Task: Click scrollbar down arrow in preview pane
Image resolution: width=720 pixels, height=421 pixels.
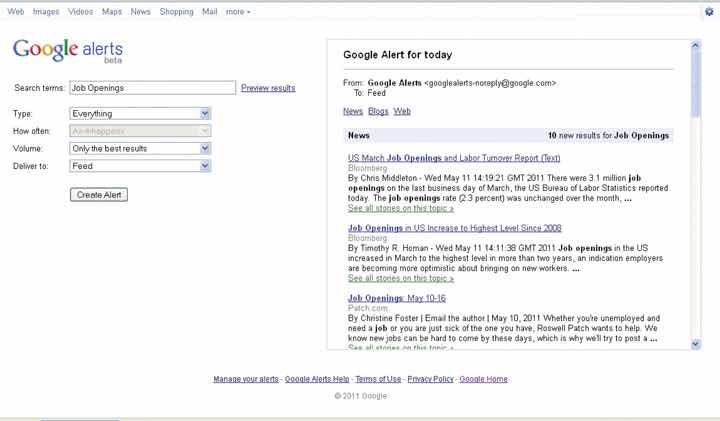Action: pos(696,344)
